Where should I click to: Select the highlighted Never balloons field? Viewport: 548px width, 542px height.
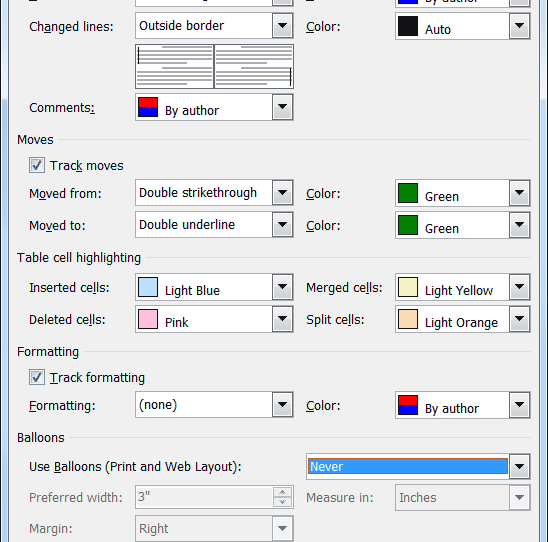coord(408,467)
